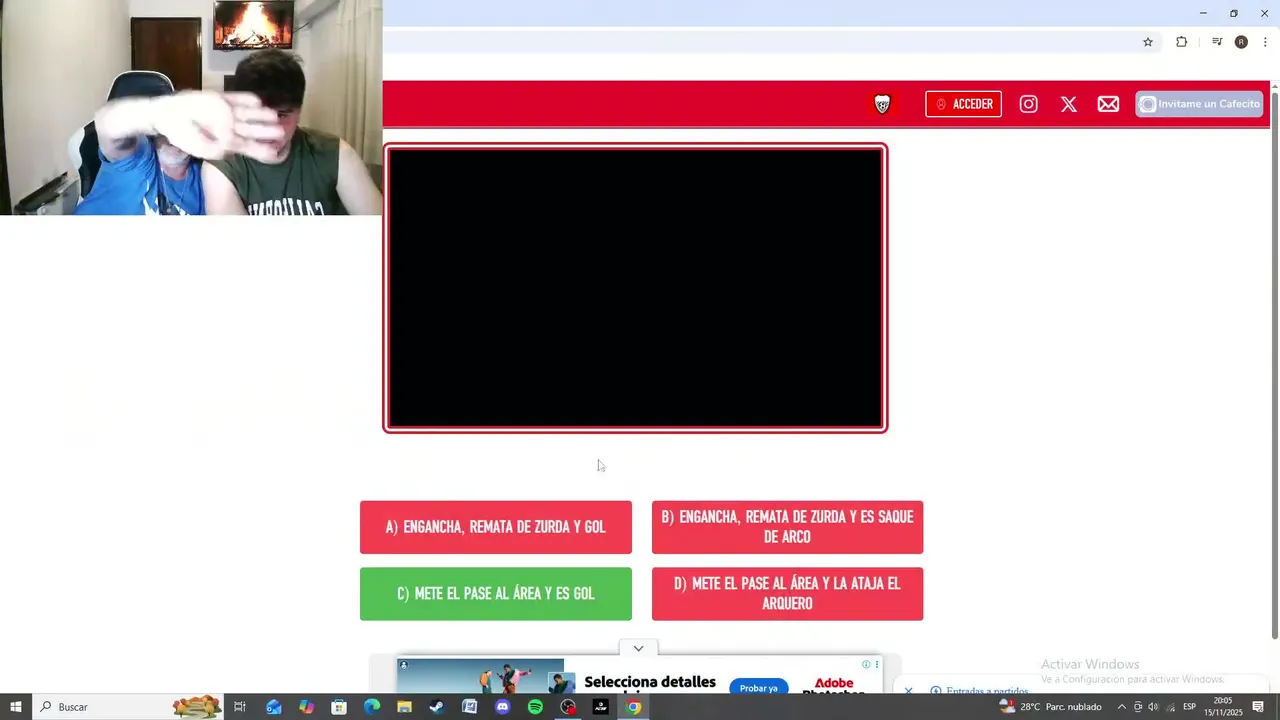Choose answer D) la ataja el arquero
Image resolution: width=1280 pixels, height=720 pixels.
[787, 594]
